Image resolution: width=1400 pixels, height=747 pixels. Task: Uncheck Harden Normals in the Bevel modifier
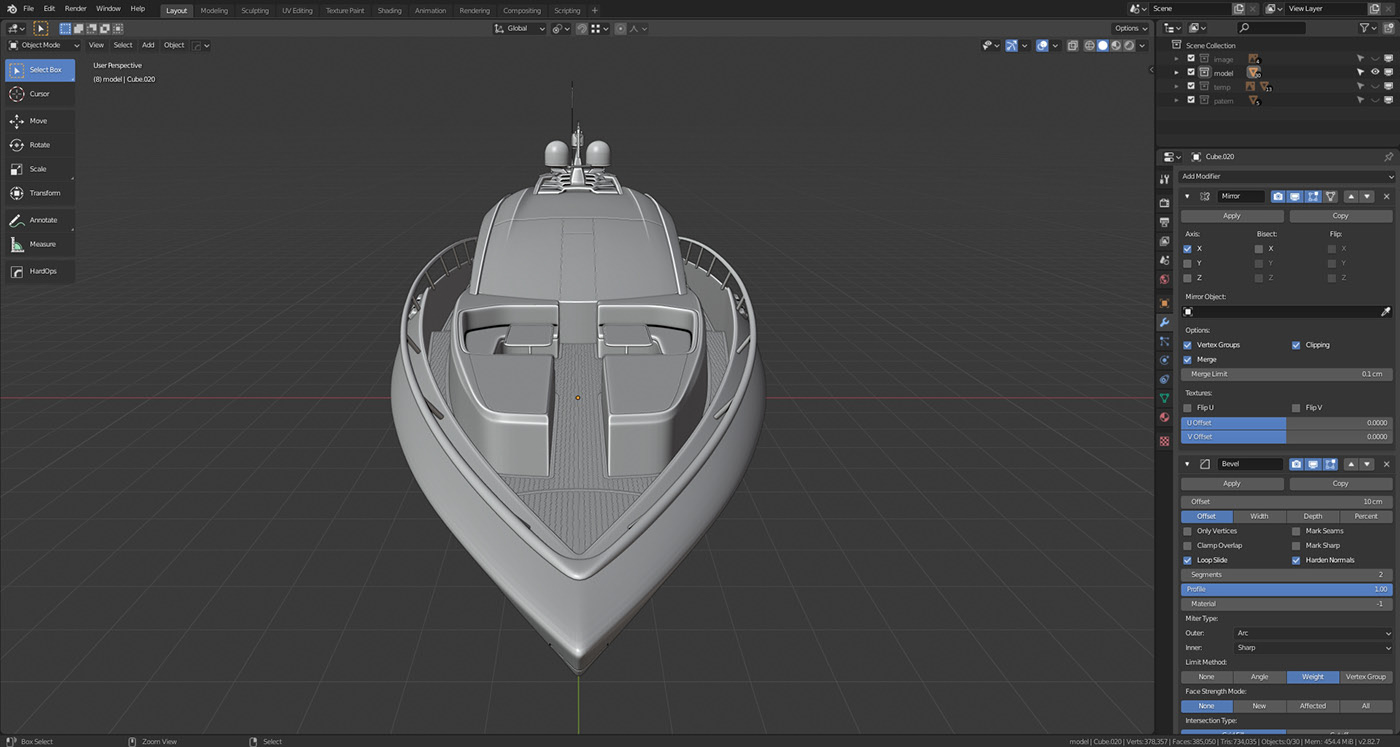[x=1298, y=560]
